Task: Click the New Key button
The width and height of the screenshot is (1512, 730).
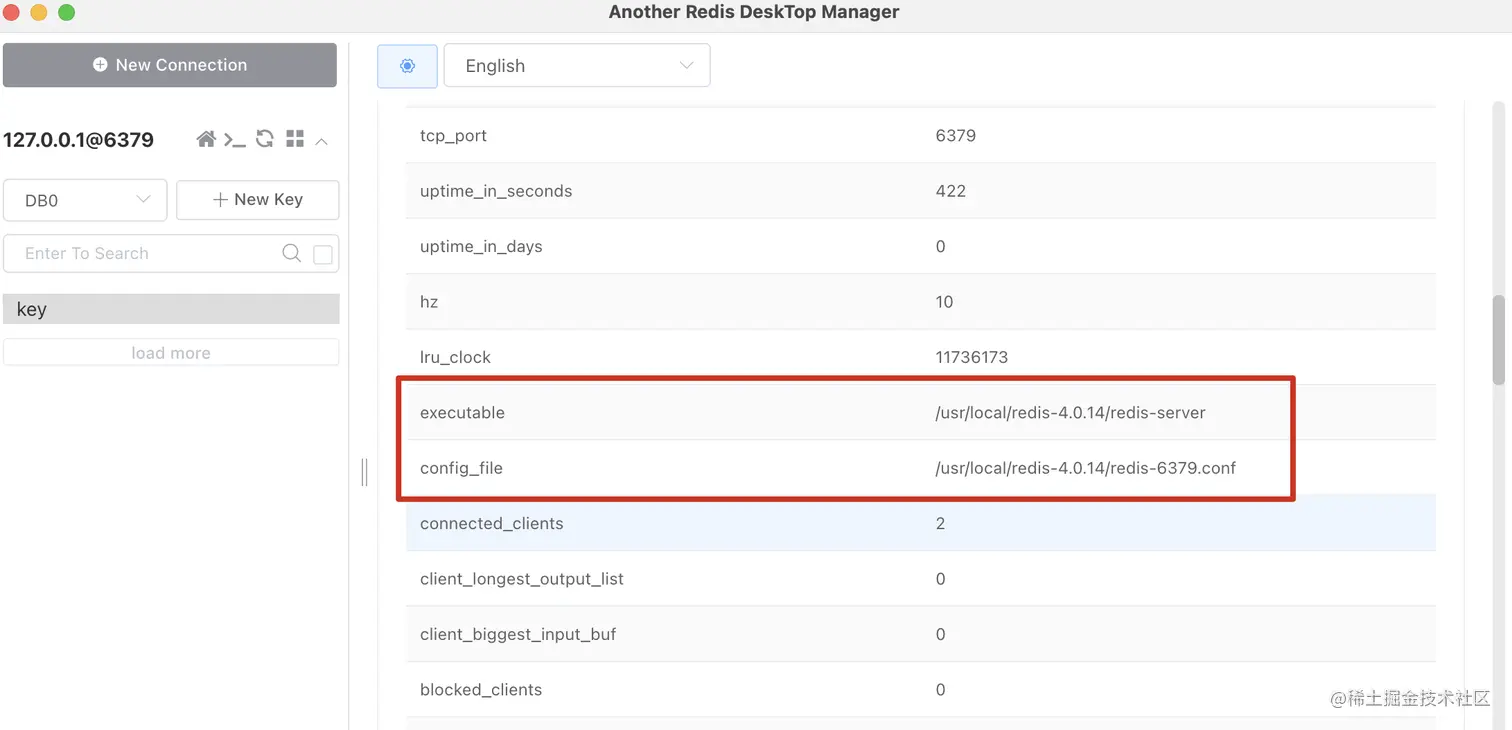Action: (x=258, y=200)
